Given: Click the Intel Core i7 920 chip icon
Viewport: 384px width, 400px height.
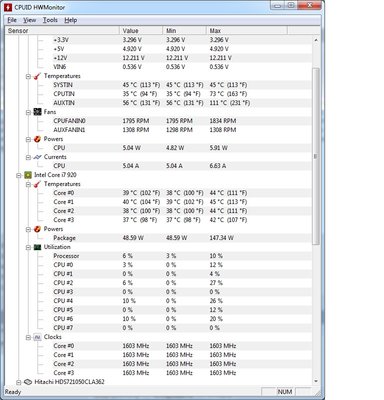Looking at the screenshot, I should tap(28, 175).
